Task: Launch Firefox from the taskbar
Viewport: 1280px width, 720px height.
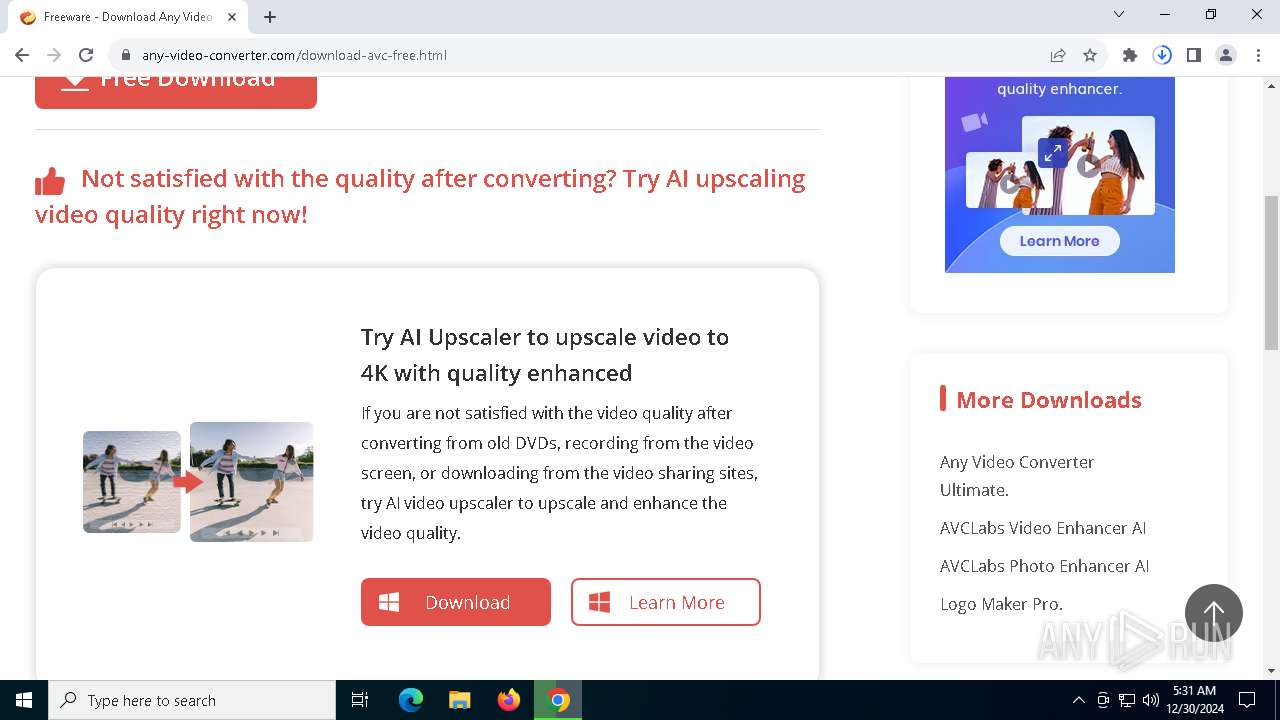Action: pos(509,700)
